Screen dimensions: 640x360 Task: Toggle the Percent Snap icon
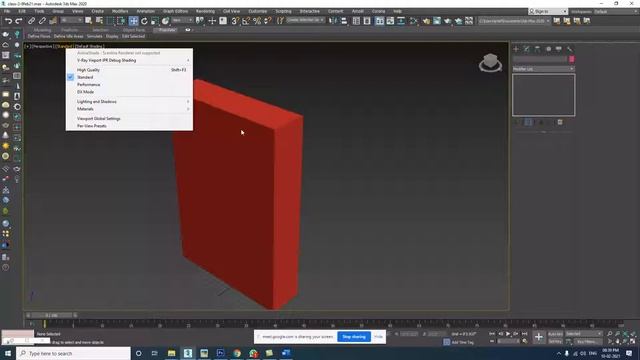[x=257, y=20]
